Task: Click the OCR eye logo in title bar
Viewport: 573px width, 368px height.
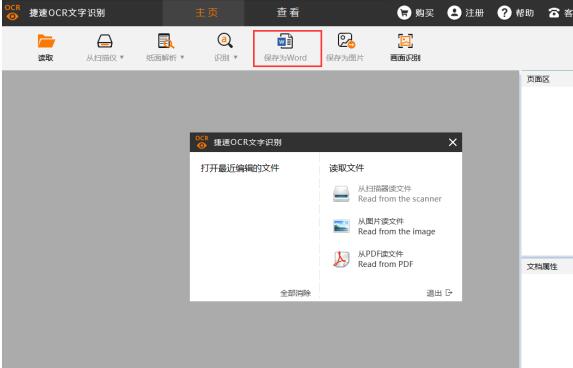Action: 12,12
